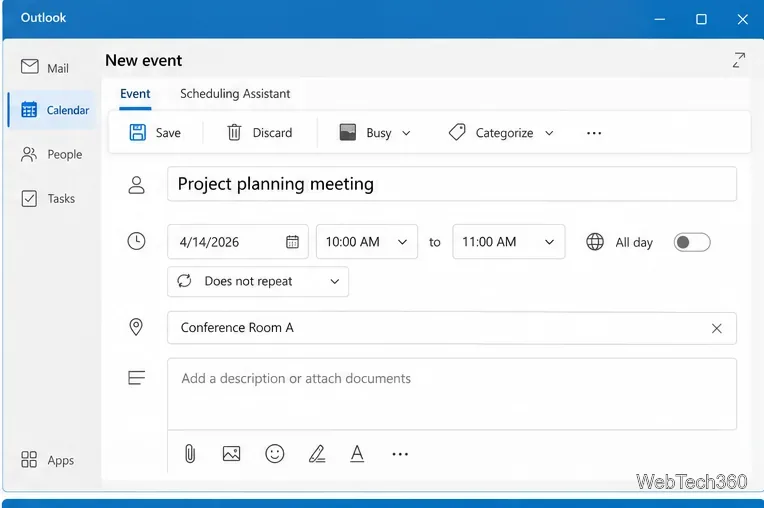Viewport: 764px width, 508px height.
Task: Click the time zone globe icon
Action: pos(594,242)
